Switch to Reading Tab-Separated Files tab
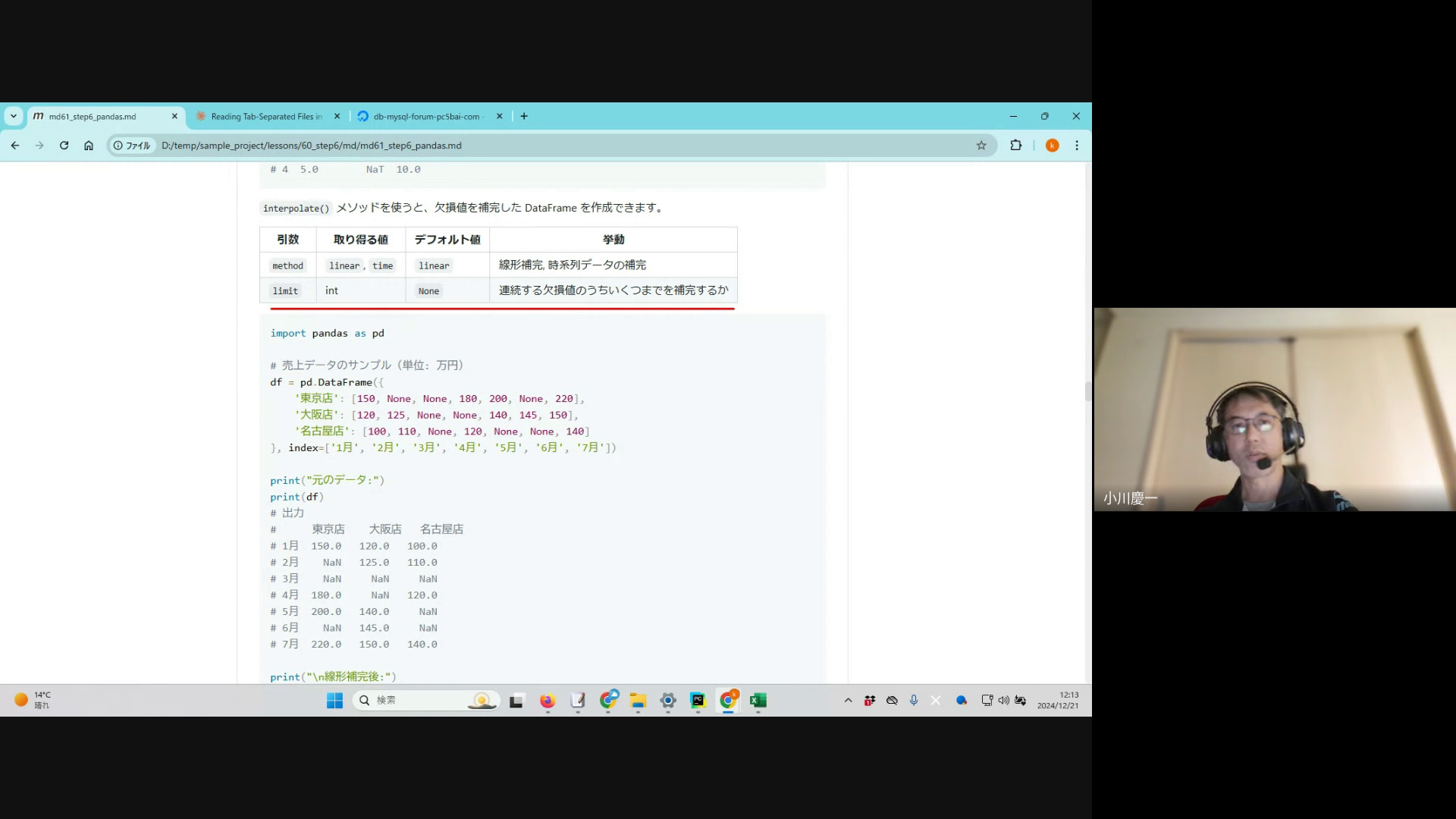Image resolution: width=1456 pixels, height=819 pixels. (265, 117)
